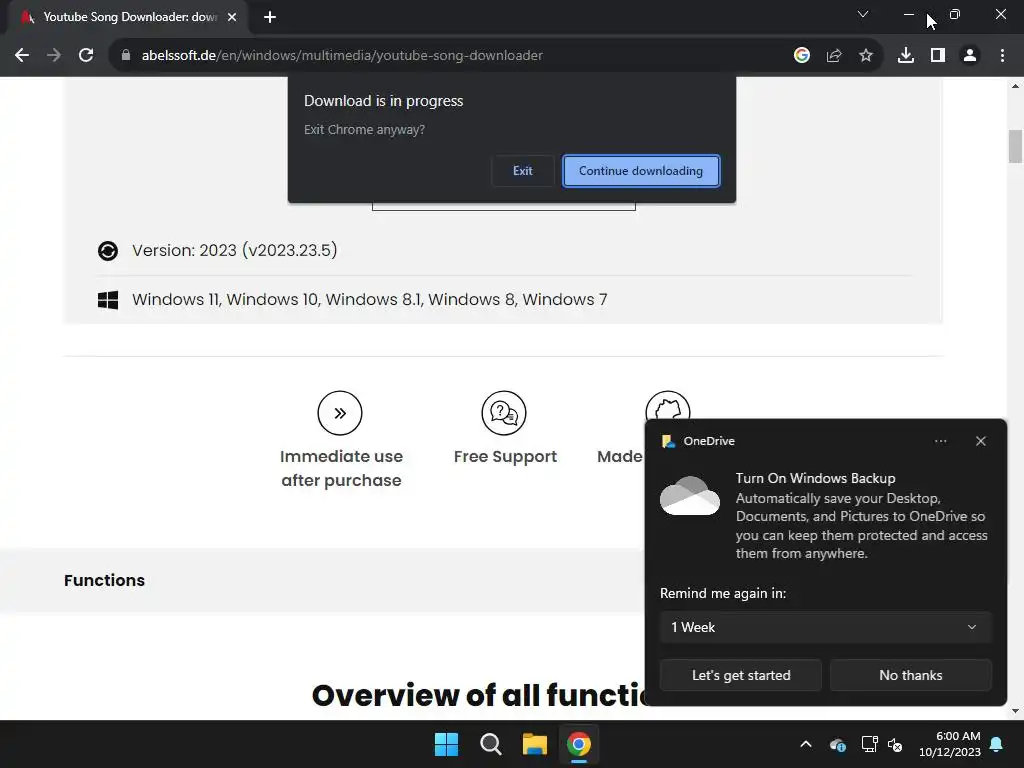Click Continue downloading button
Viewport: 1024px width, 768px height.
pos(641,170)
